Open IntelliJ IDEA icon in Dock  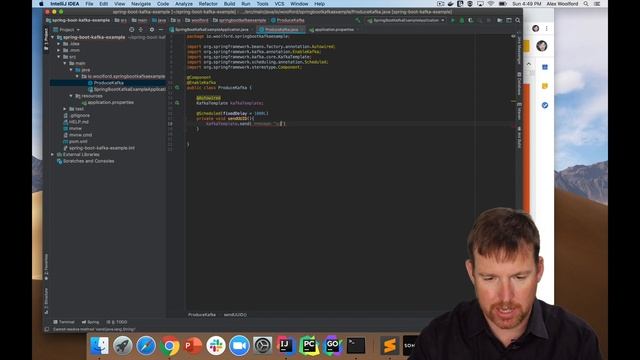[x=286, y=346]
